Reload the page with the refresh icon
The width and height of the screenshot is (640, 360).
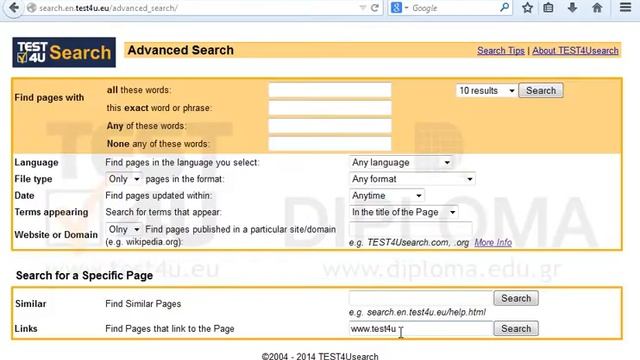pyautogui.click(x=374, y=8)
